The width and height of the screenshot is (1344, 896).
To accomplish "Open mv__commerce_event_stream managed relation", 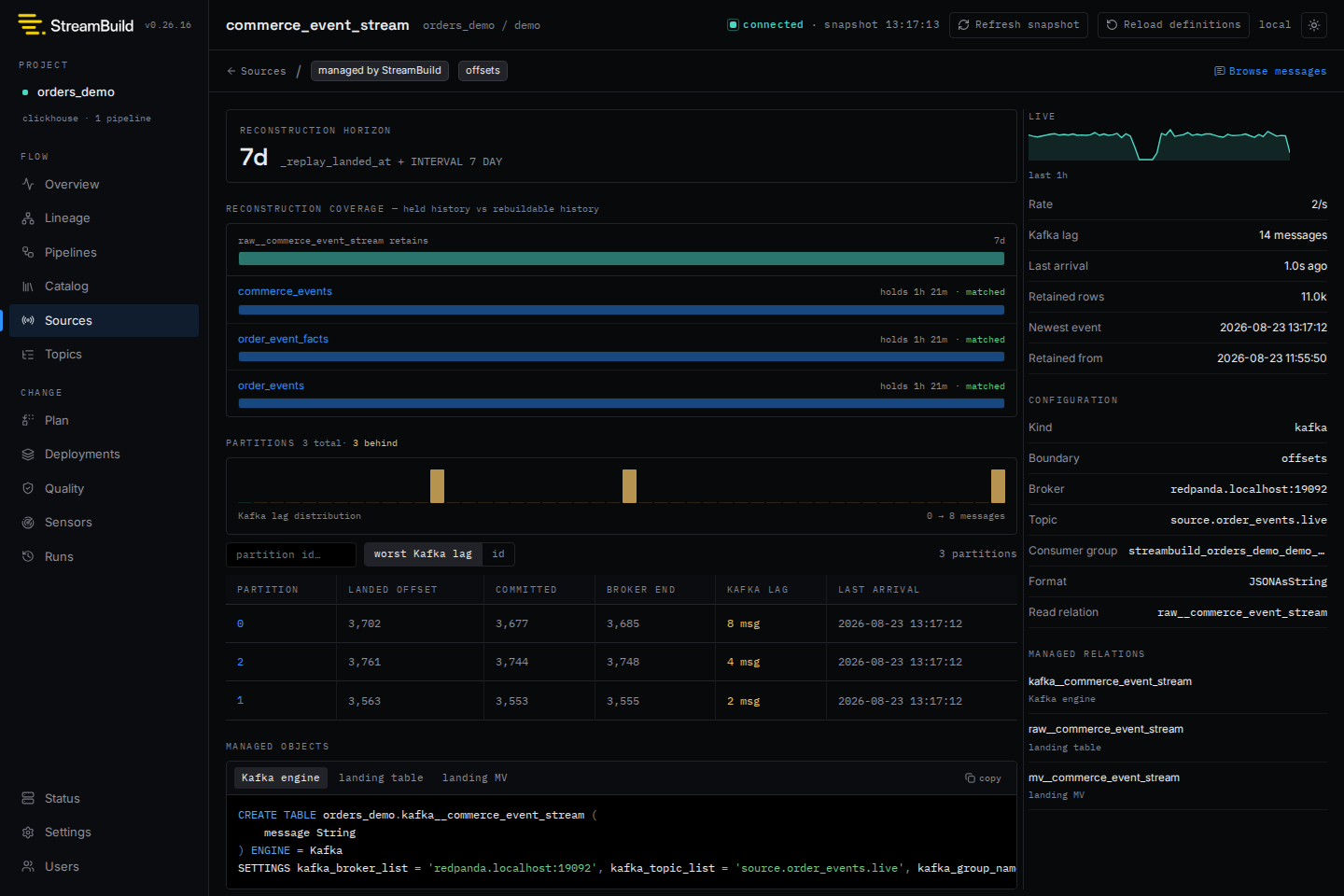I will [x=1104, y=777].
